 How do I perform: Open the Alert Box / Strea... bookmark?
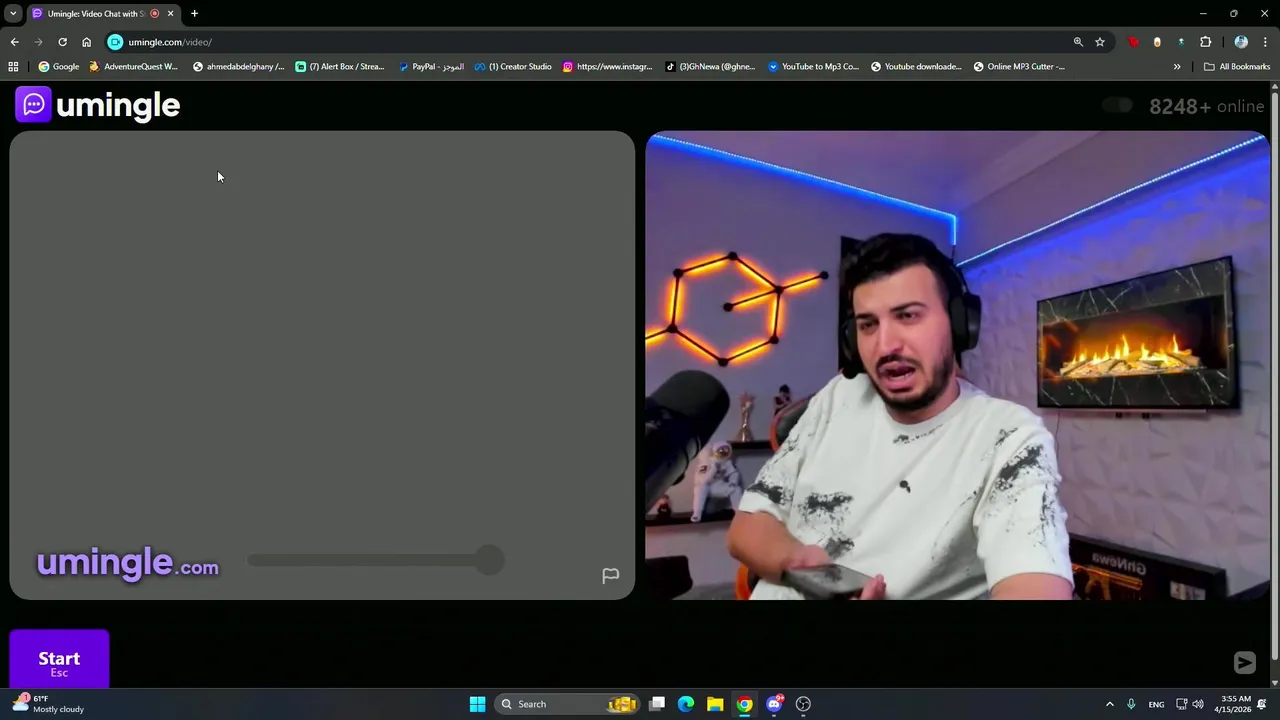click(x=340, y=67)
